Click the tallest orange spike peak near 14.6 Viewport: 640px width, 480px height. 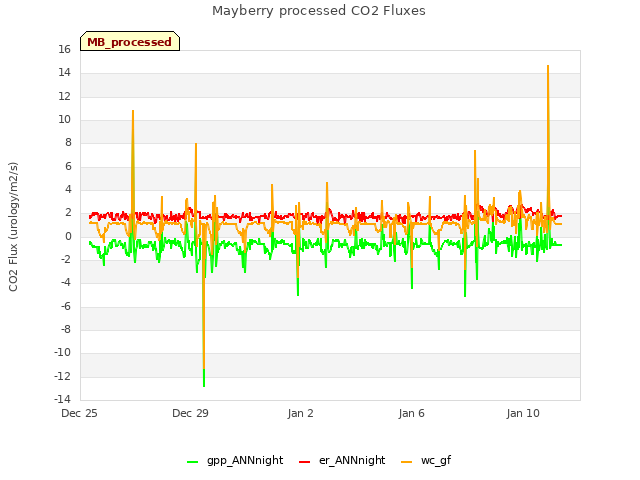[548, 67]
